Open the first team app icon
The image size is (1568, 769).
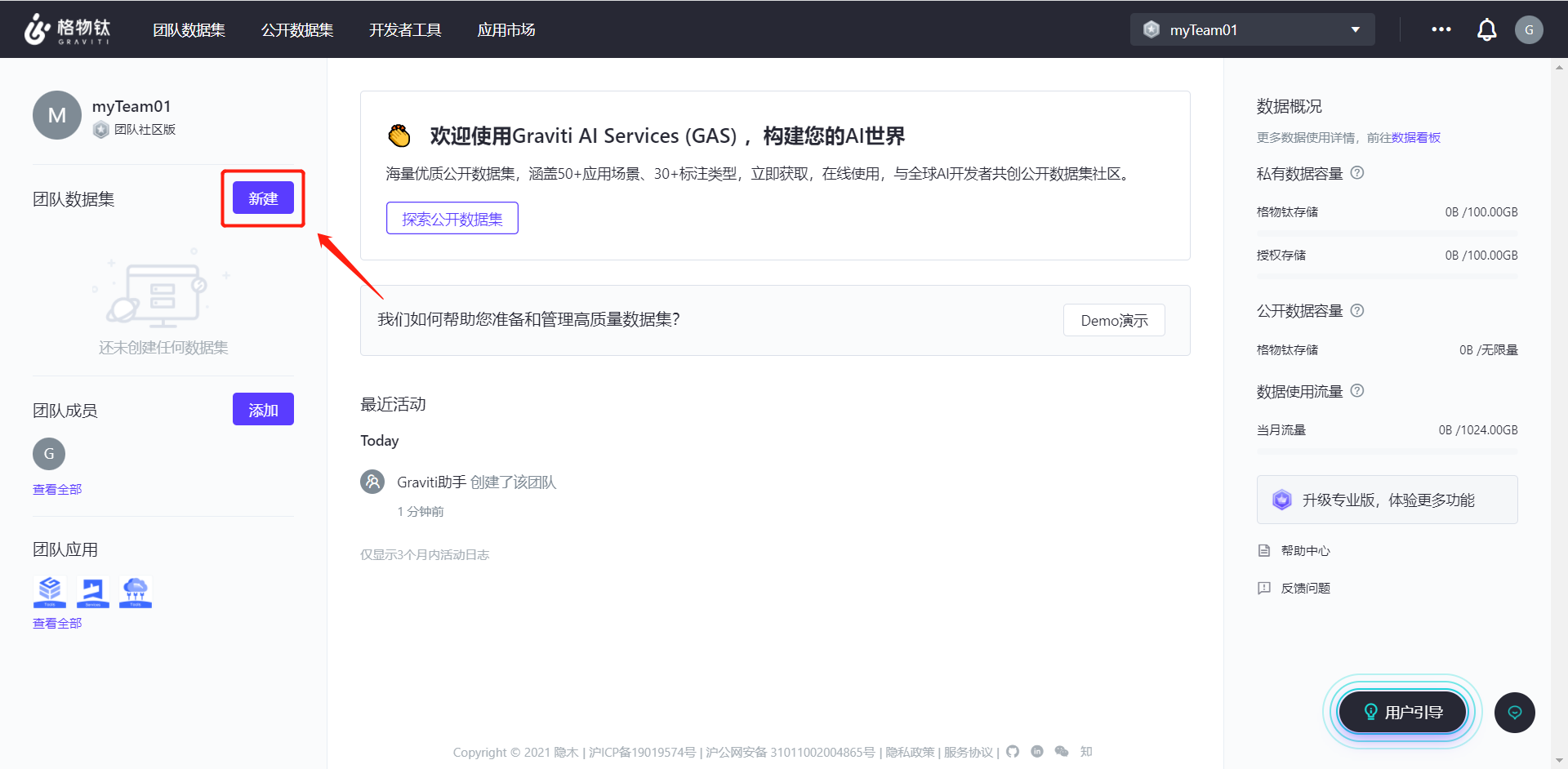[50, 592]
